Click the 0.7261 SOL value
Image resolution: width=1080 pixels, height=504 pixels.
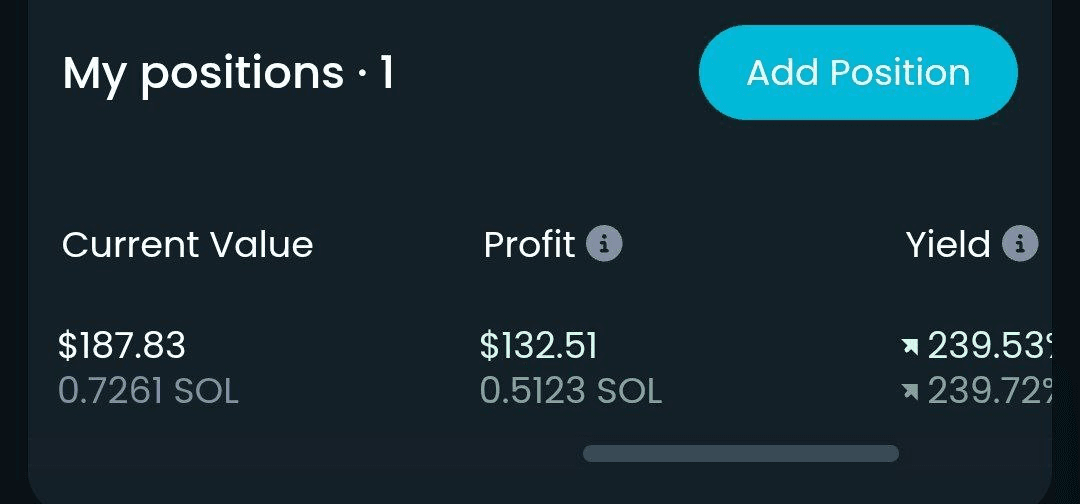[x=148, y=391]
